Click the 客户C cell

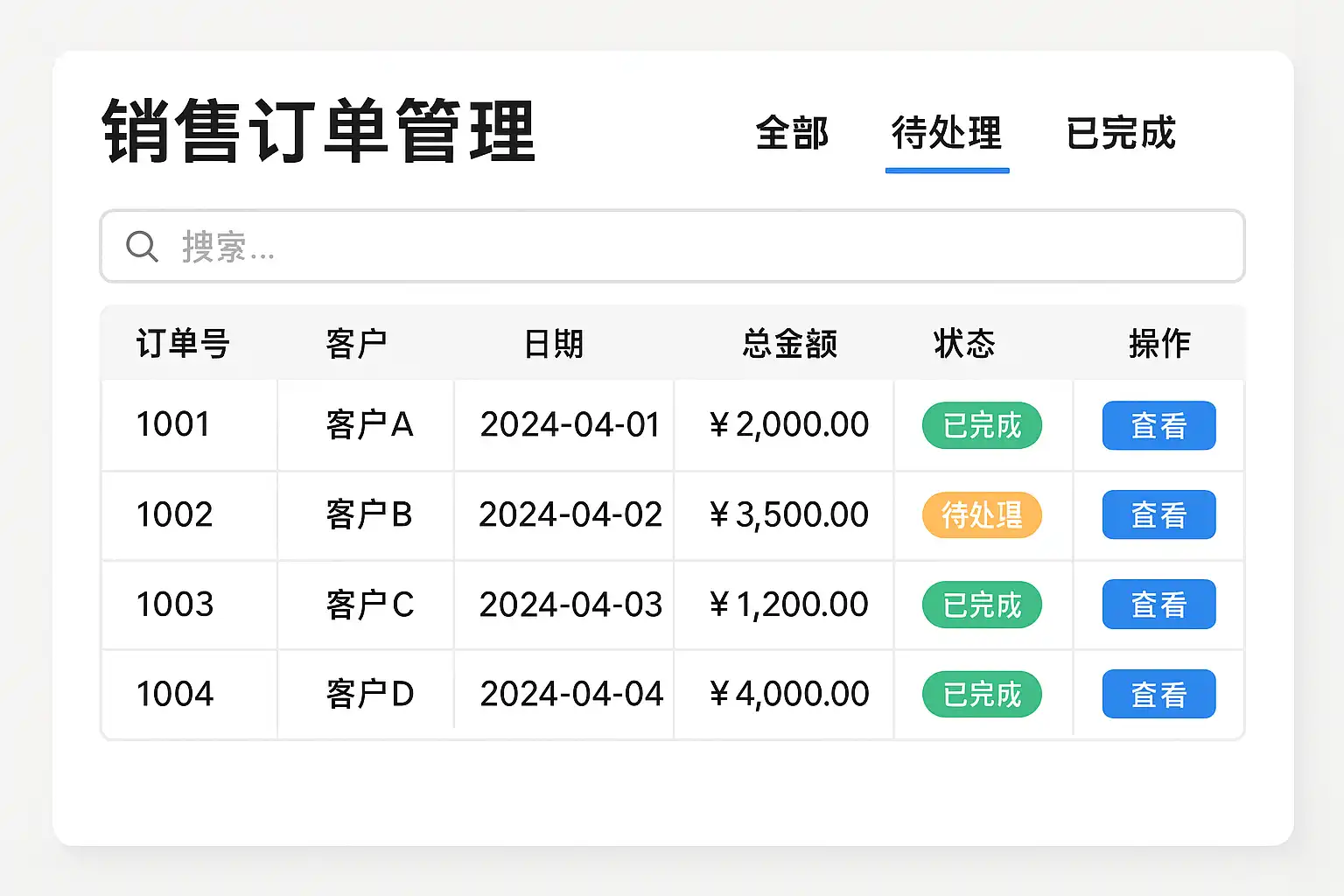click(x=369, y=605)
